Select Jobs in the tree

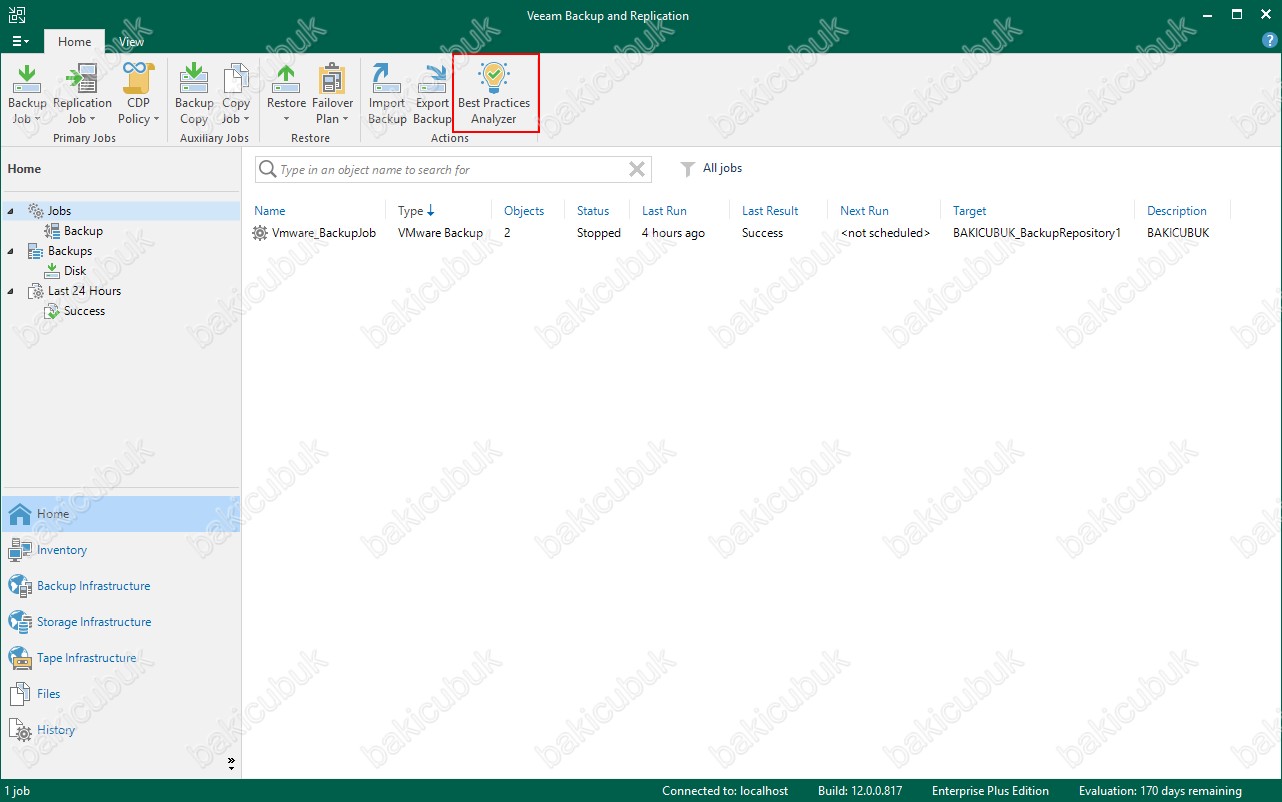pos(59,211)
